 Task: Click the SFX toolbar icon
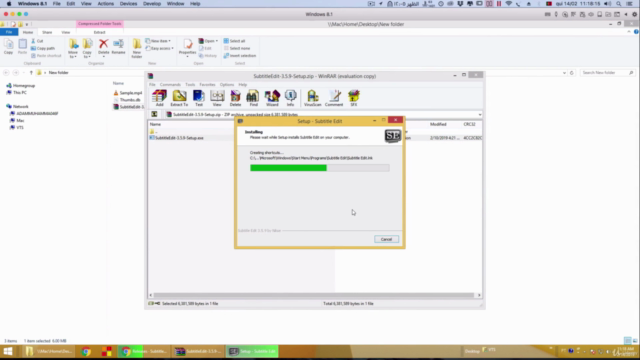pos(354,98)
